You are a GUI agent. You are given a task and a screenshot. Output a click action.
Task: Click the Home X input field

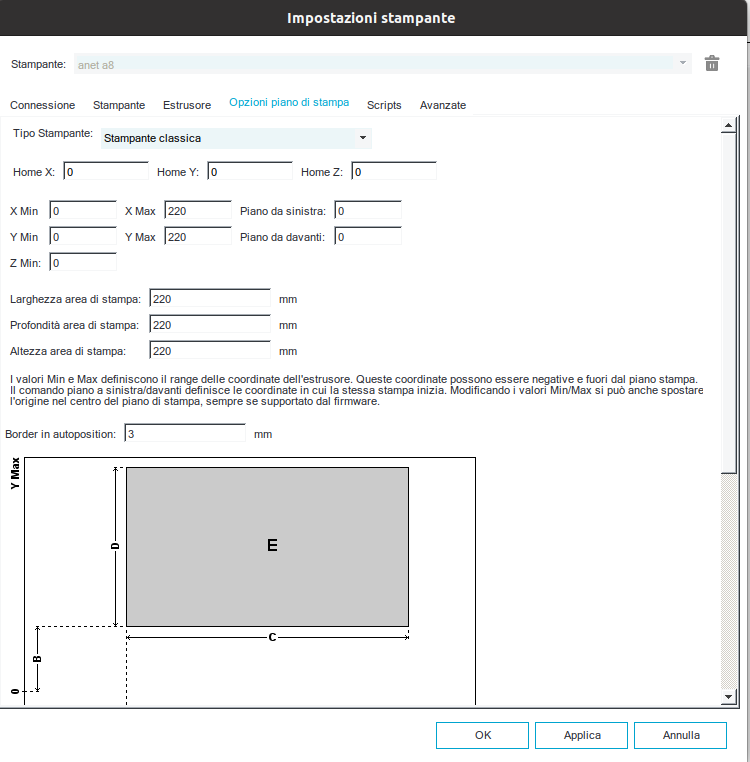[x=106, y=171]
